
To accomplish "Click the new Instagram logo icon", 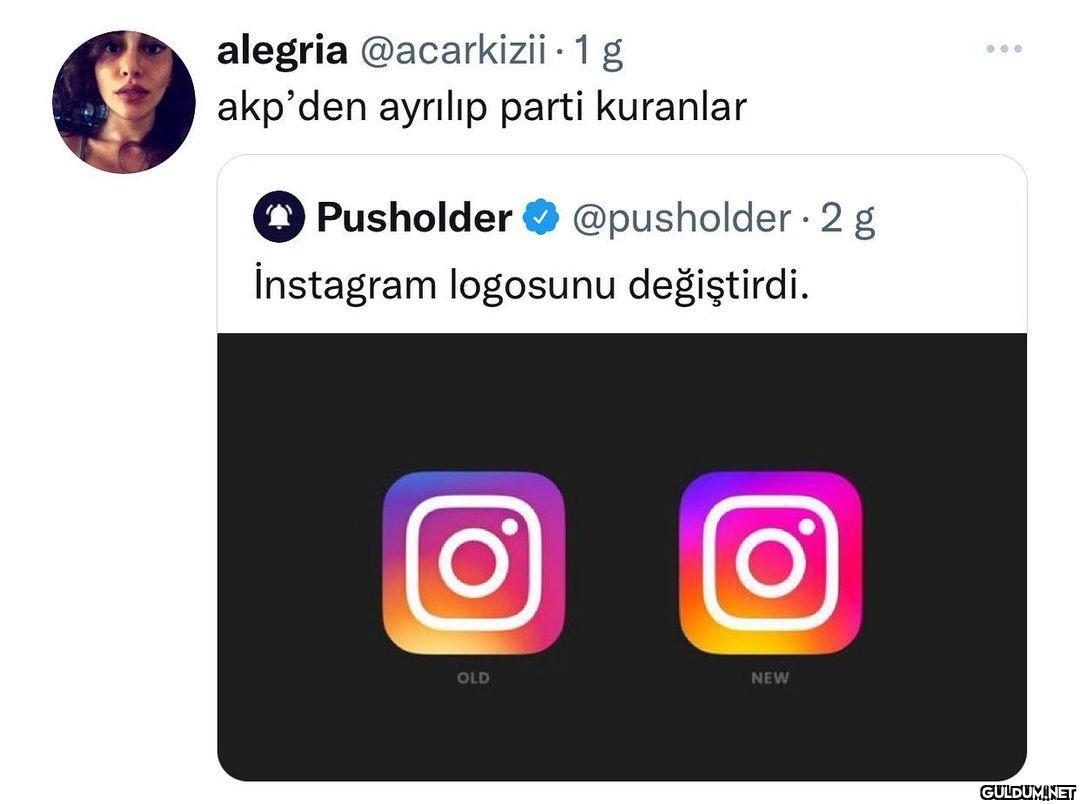I will [x=770, y=563].
